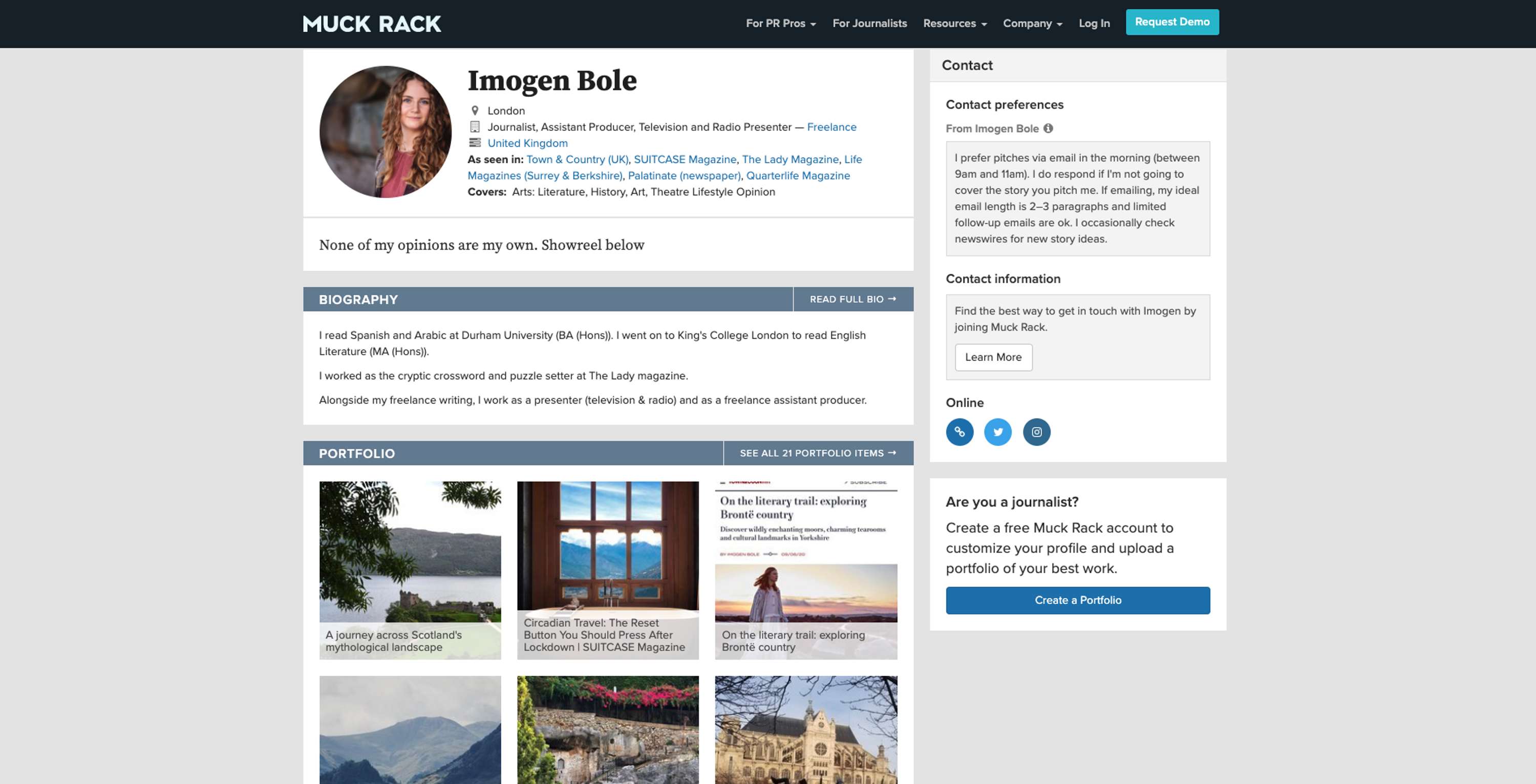This screenshot has height=784, width=1536.
Task: Click the building icon beside the job title
Action: (475, 127)
